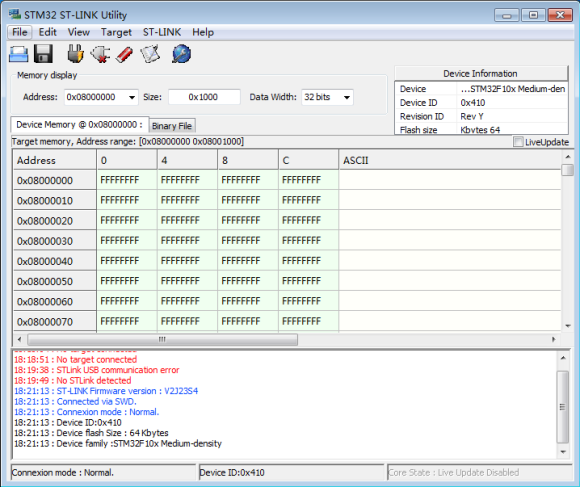Click log line No STLink detected
This screenshot has height=487, width=580.
coord(72,381)
